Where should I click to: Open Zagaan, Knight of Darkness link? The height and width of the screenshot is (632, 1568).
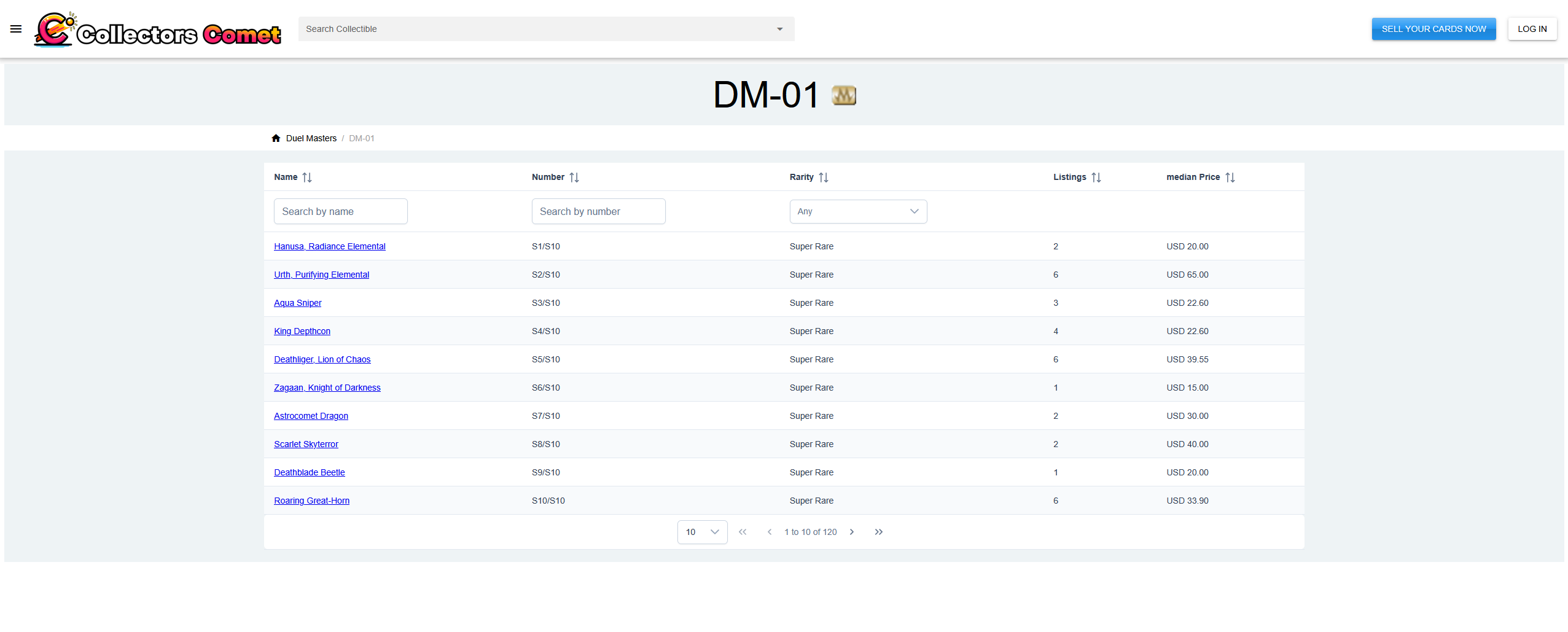pyautogui.click(x=327, y=388)
